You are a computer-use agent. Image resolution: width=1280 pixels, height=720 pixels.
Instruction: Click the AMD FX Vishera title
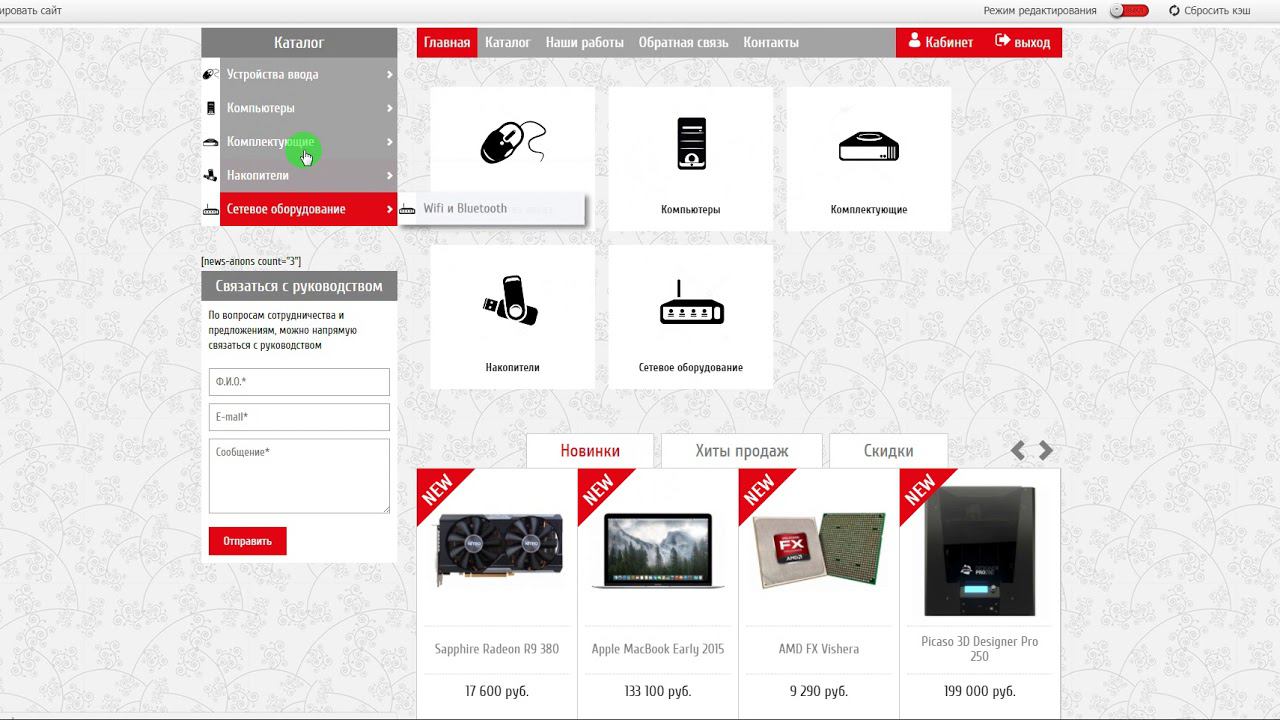[819, 649]
